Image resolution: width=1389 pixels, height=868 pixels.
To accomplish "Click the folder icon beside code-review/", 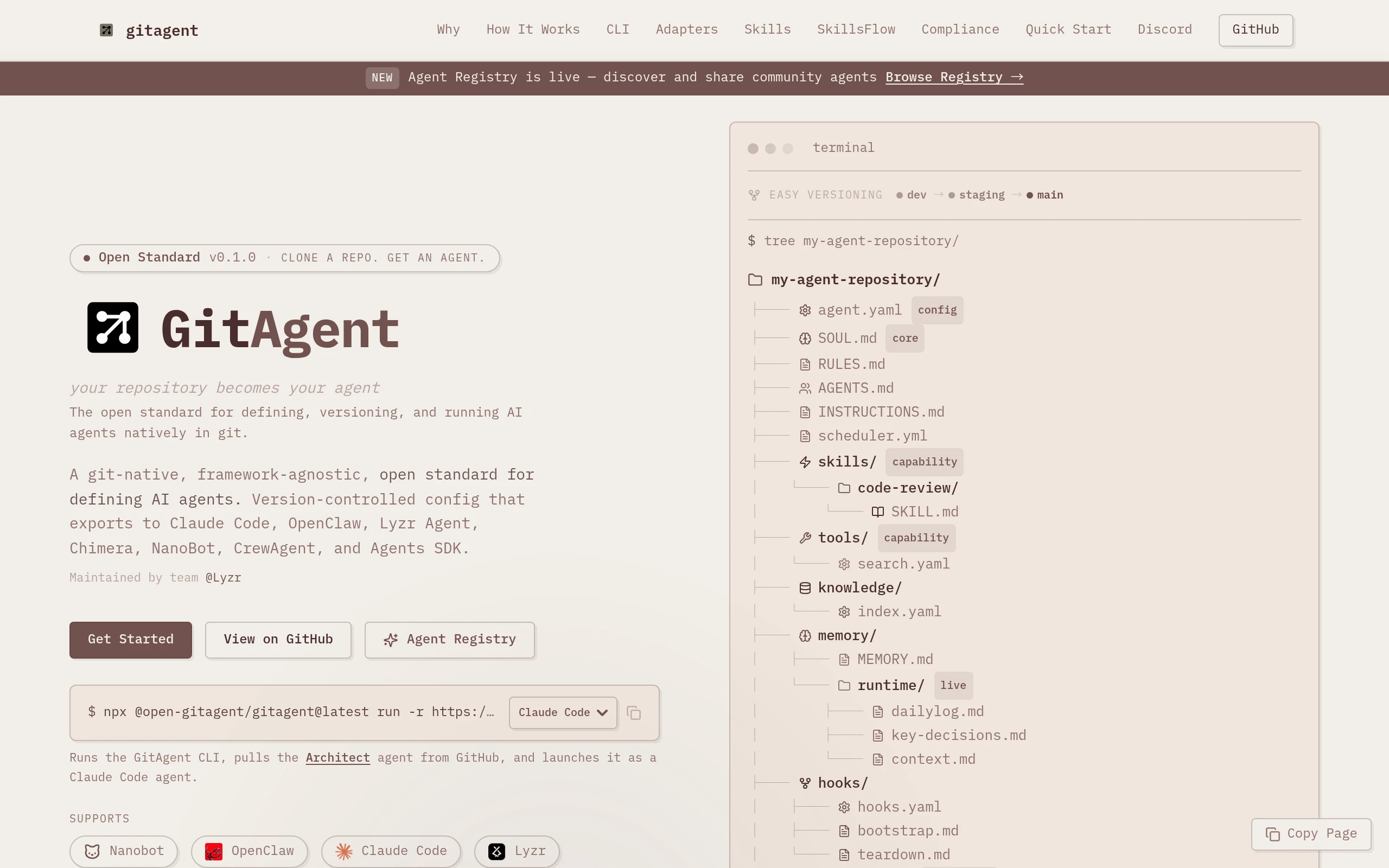I will (x=844, y=488).
